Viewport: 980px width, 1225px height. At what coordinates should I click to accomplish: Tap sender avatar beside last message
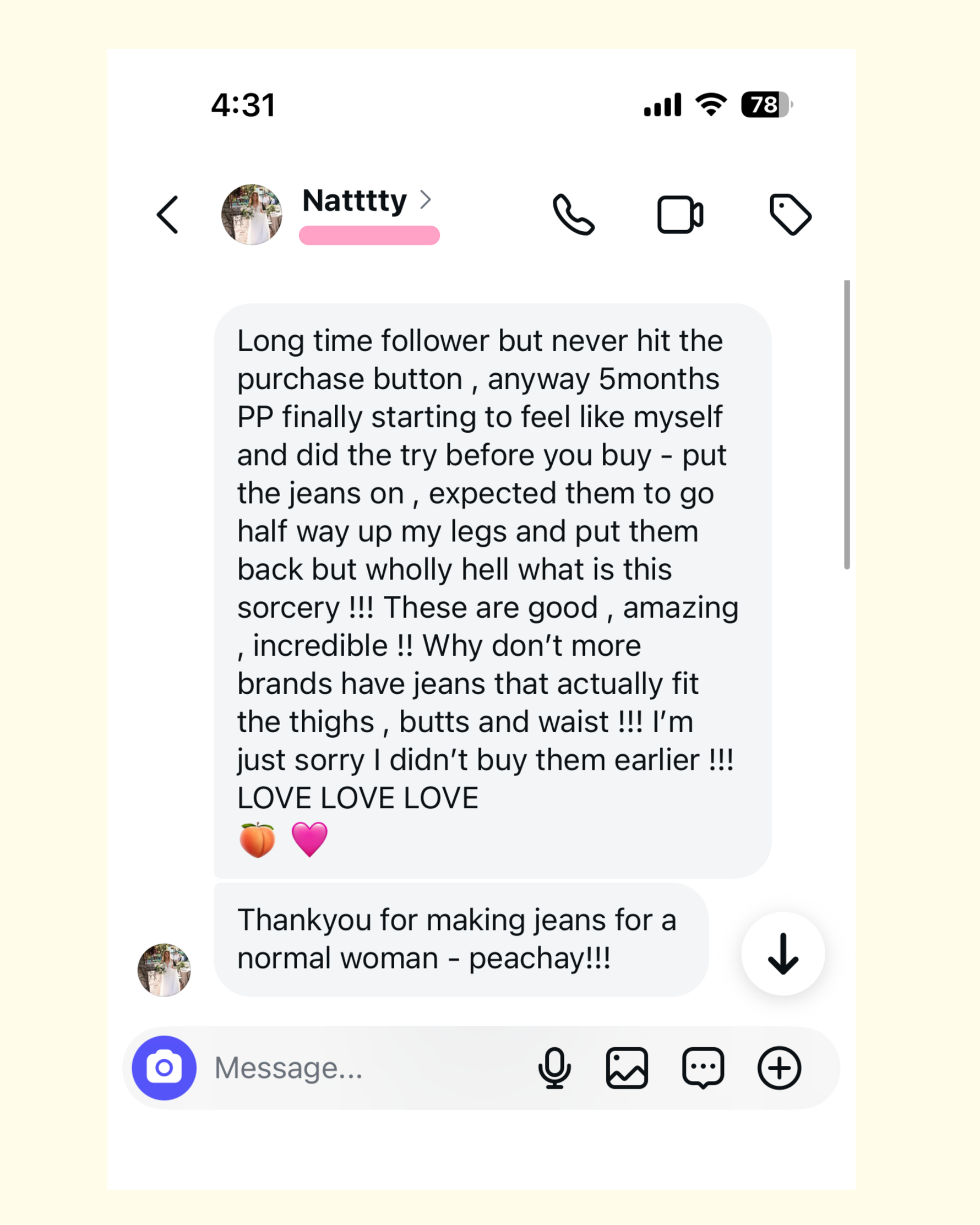coord(164,970)
